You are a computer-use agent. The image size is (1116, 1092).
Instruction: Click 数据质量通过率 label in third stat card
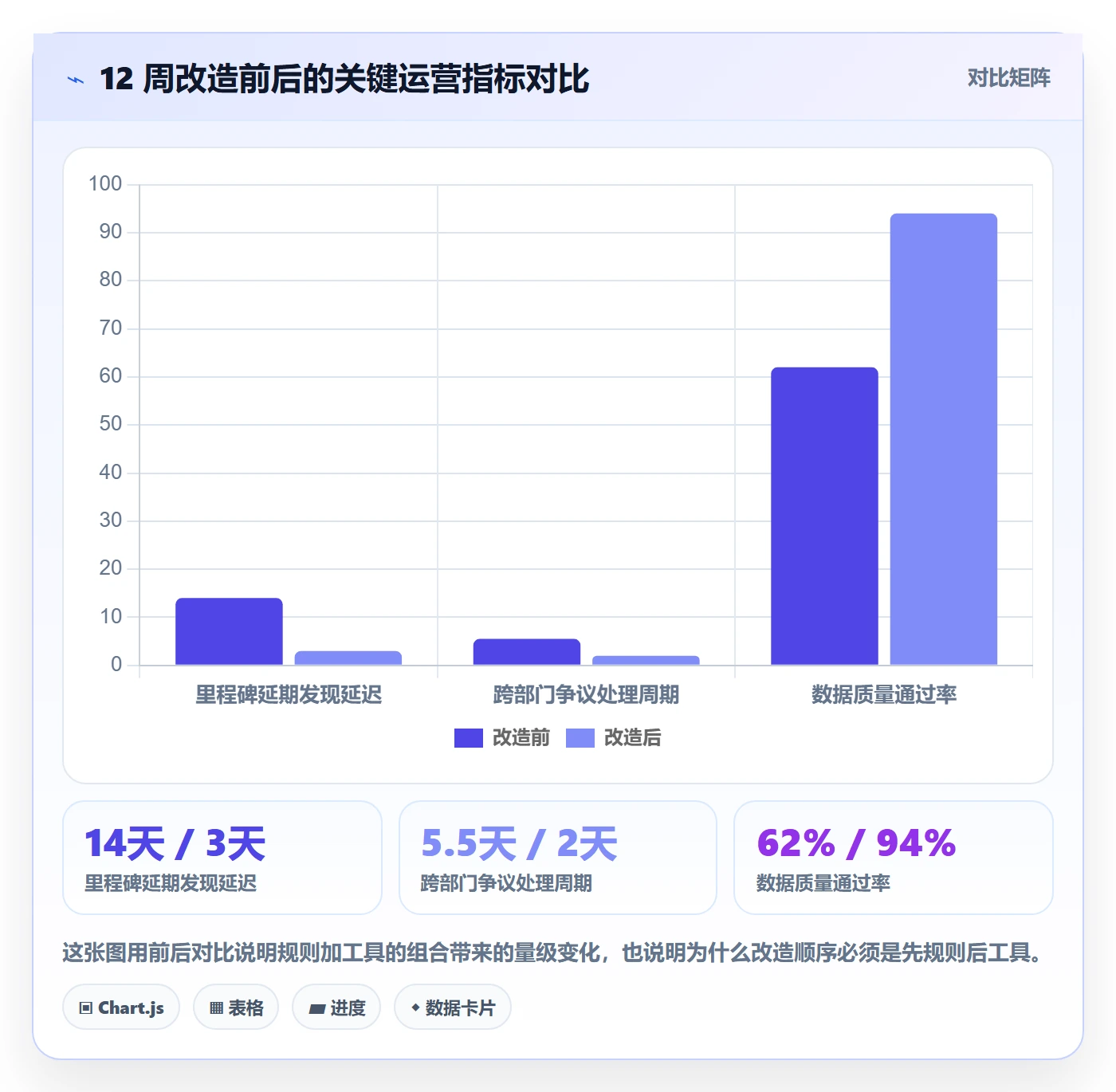pos(823,883)
